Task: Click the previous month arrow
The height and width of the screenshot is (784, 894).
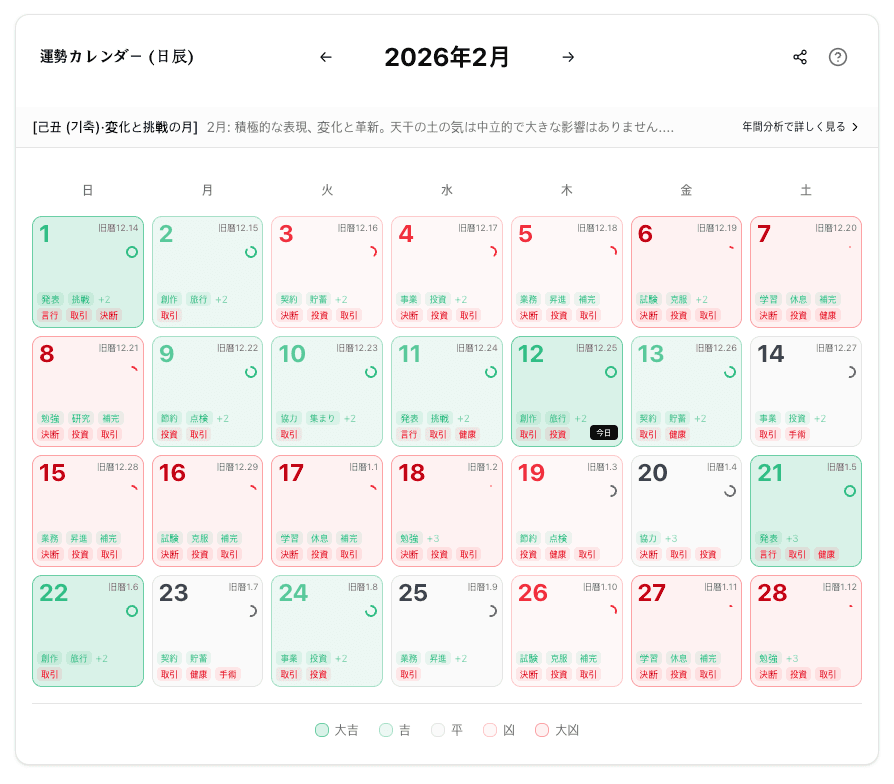Action: (325, 57)
